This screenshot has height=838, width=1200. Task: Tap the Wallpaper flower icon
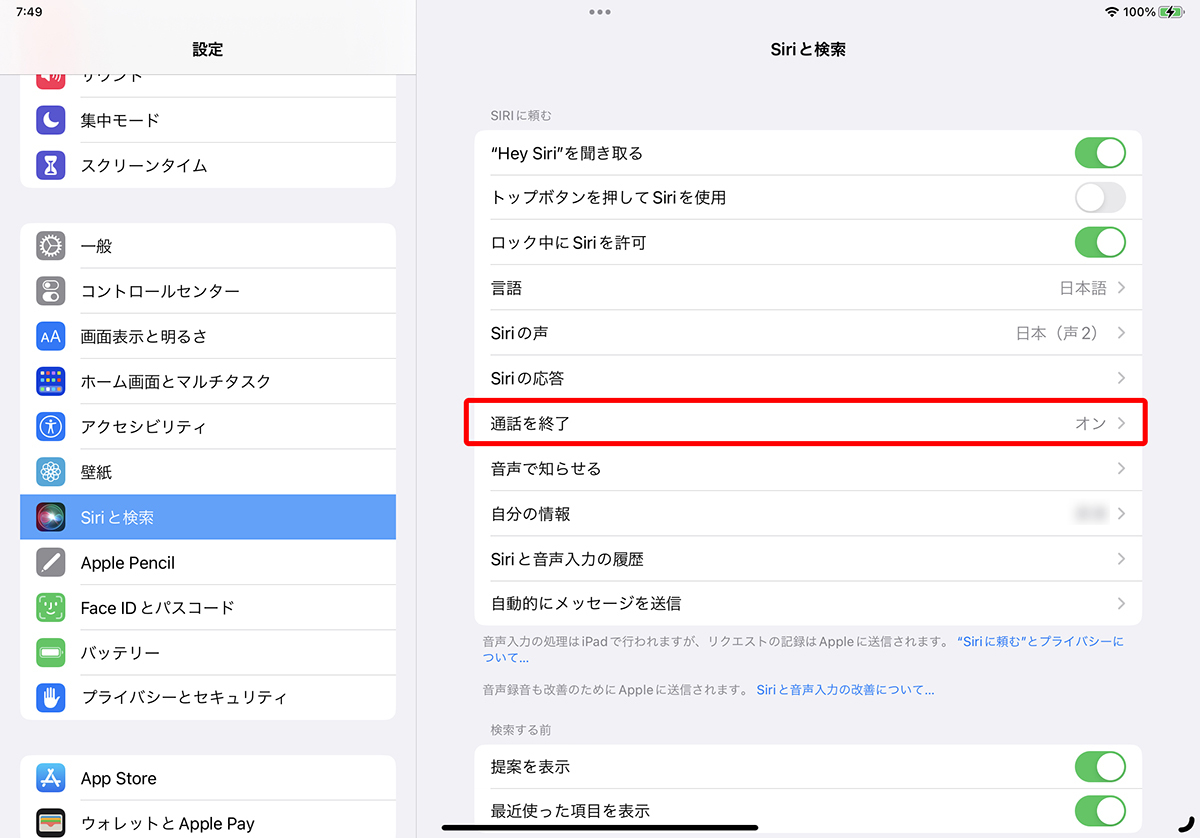[51, 472]
